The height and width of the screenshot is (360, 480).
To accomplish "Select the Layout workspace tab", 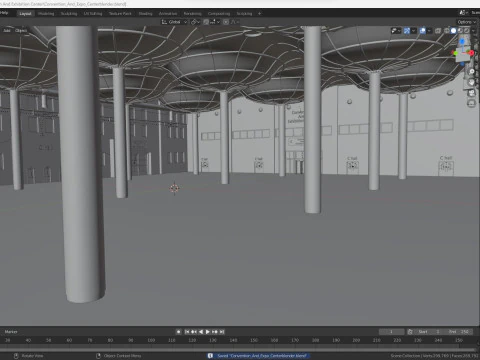I will pos(25,14).
